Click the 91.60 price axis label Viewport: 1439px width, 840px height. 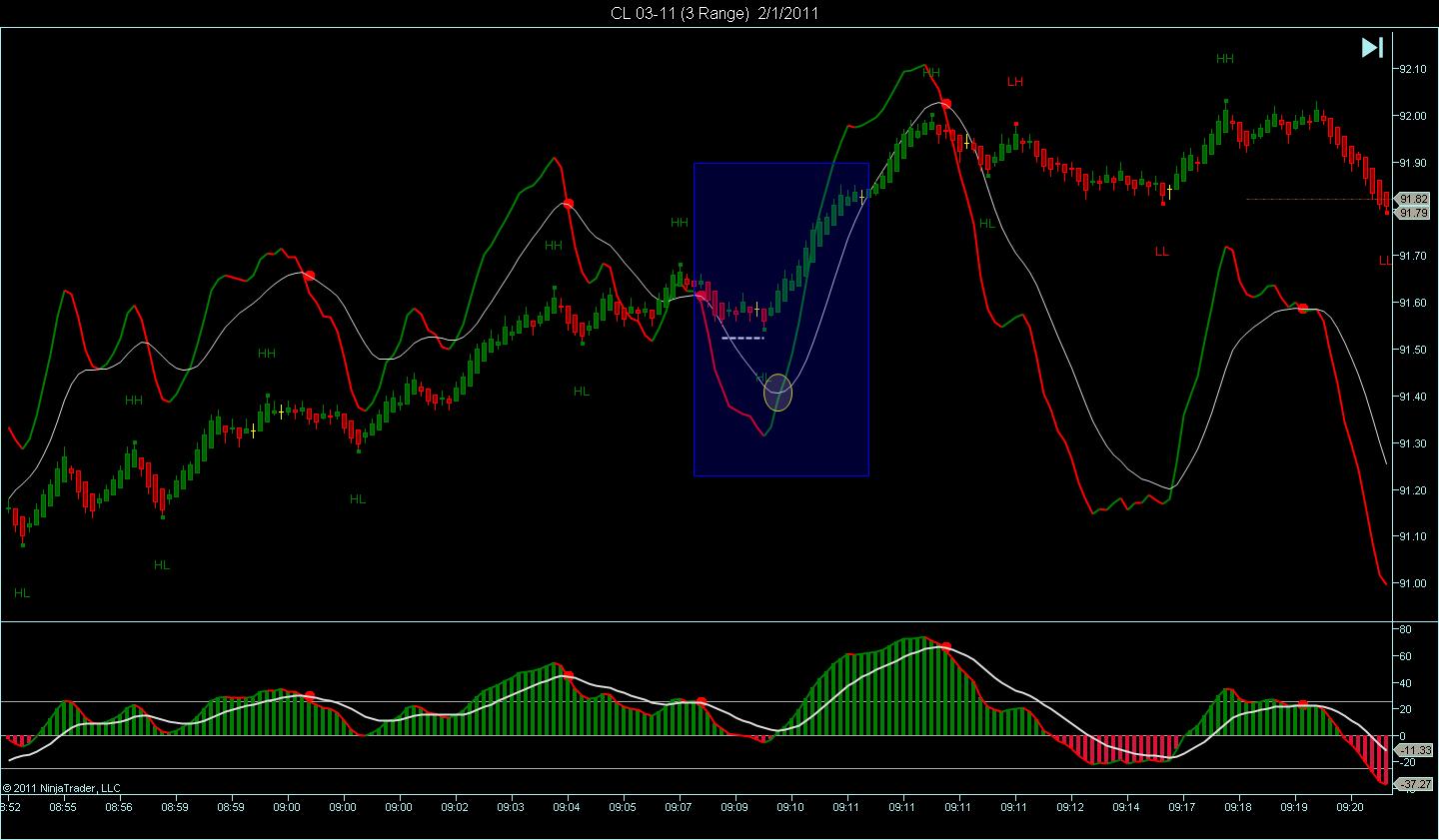[x=1413, y=303]
